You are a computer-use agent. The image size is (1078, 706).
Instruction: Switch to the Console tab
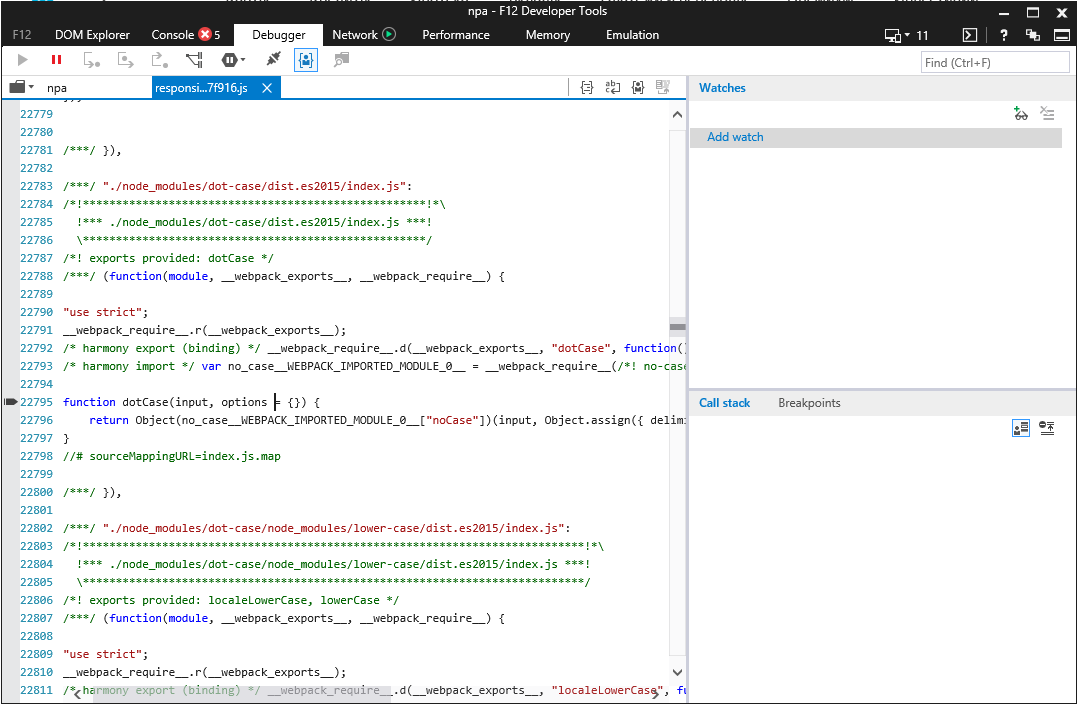point(173,34)
